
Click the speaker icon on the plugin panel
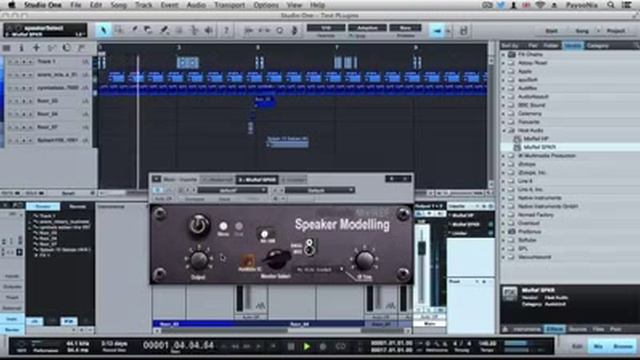(x=310, y=247)
